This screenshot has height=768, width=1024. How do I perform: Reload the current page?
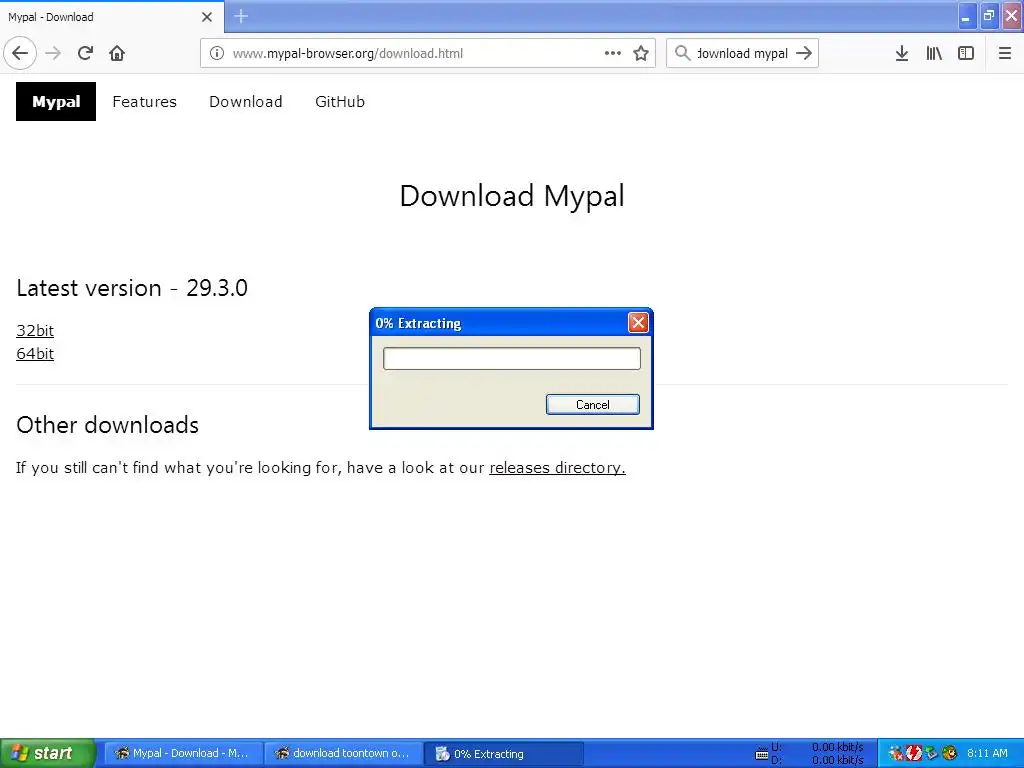(85, 53)
